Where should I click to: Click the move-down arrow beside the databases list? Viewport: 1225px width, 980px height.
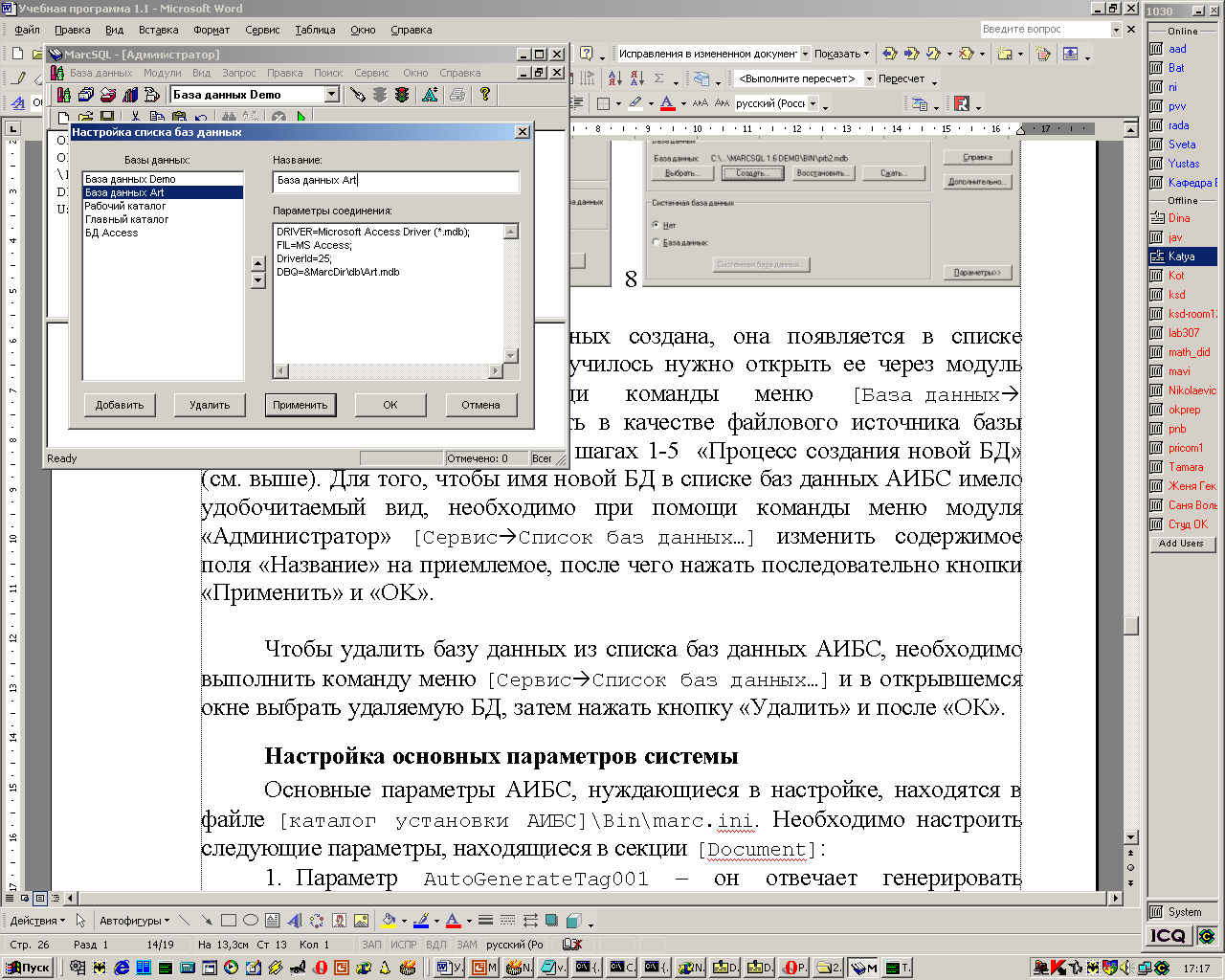point(257,280)
